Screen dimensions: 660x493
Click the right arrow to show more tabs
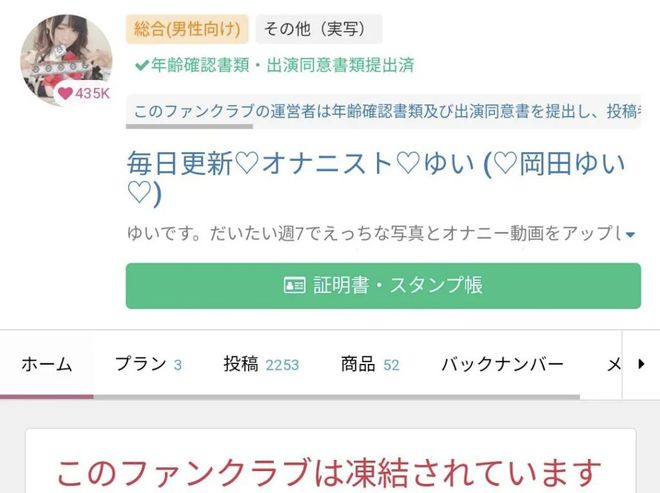coord(641,364)
